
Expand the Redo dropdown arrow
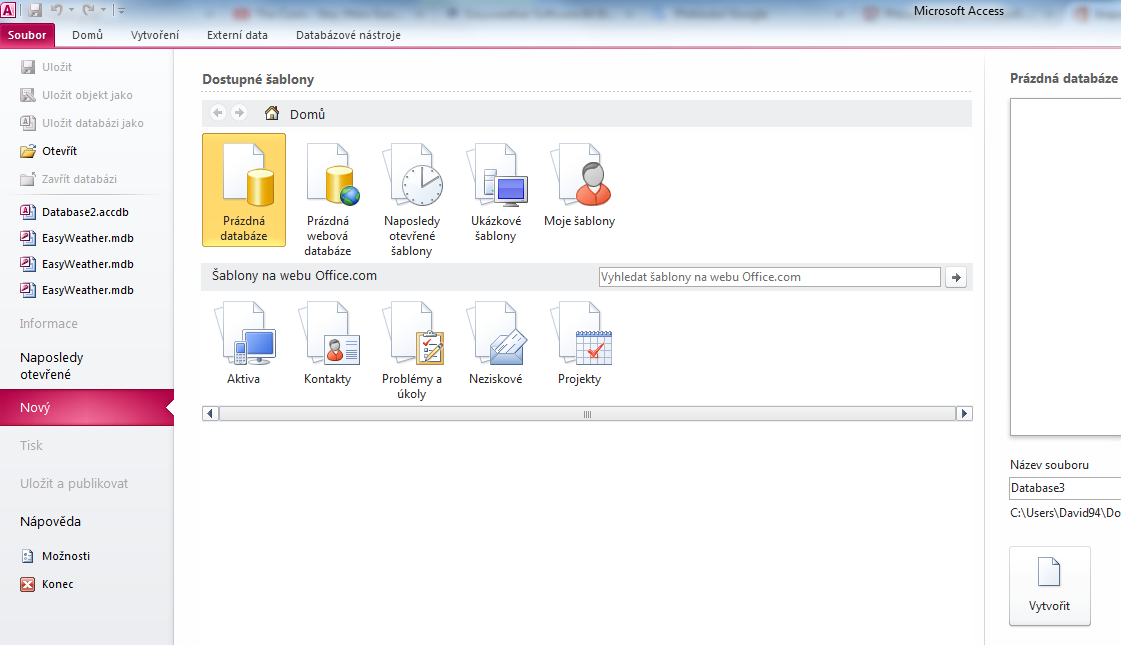103,10
